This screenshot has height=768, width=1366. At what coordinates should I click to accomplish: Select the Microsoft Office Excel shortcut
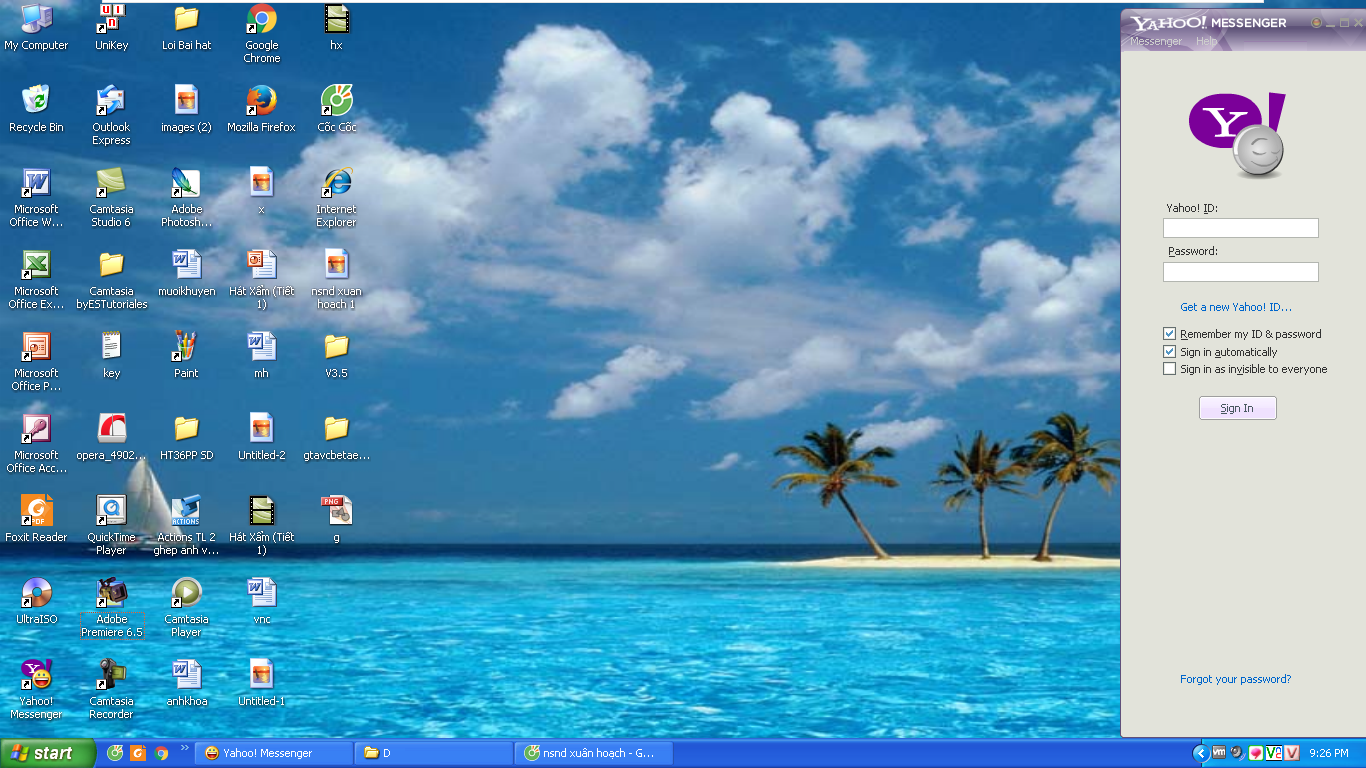coord(37,280)
